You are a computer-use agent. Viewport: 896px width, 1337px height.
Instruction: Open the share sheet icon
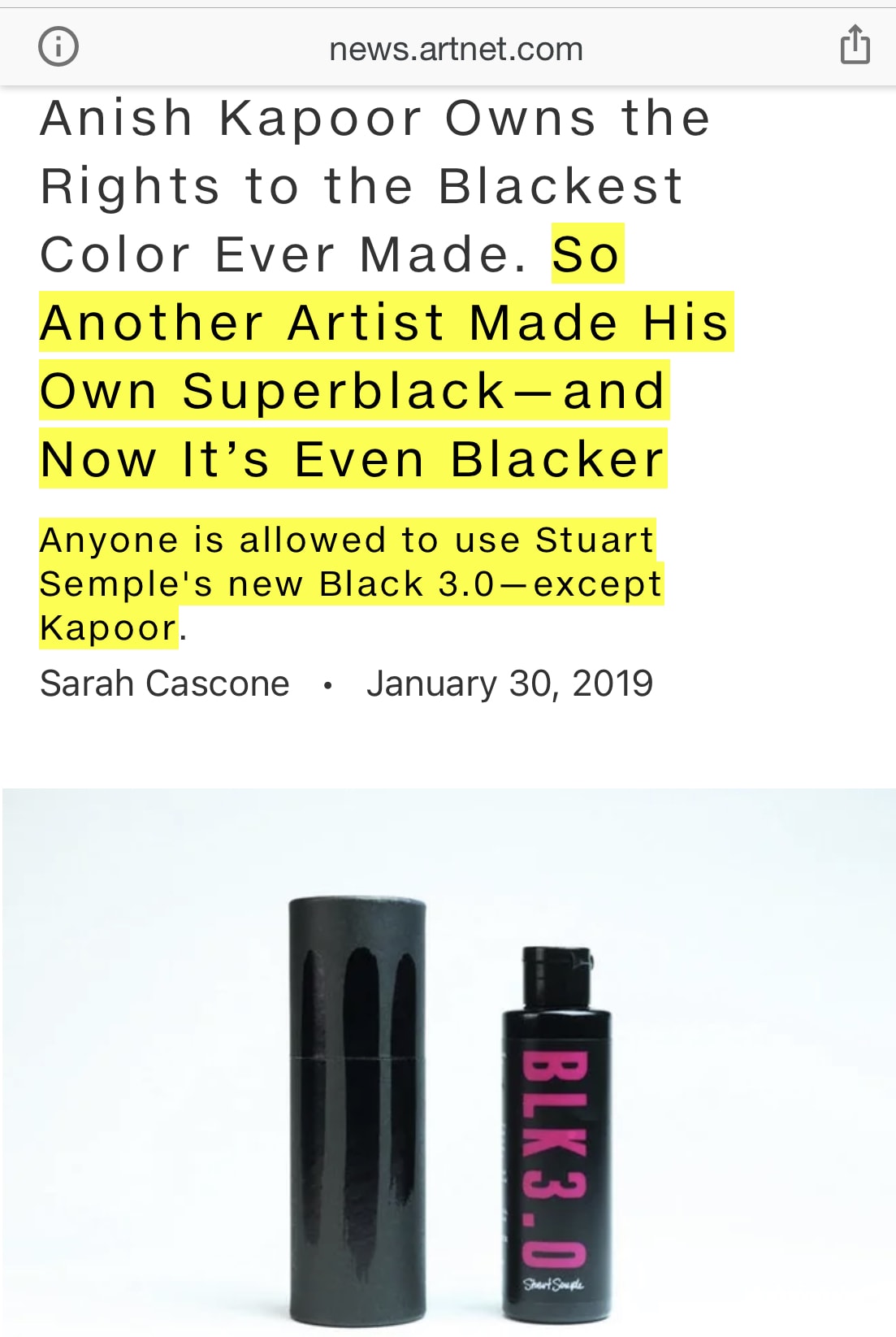(855, 45)
